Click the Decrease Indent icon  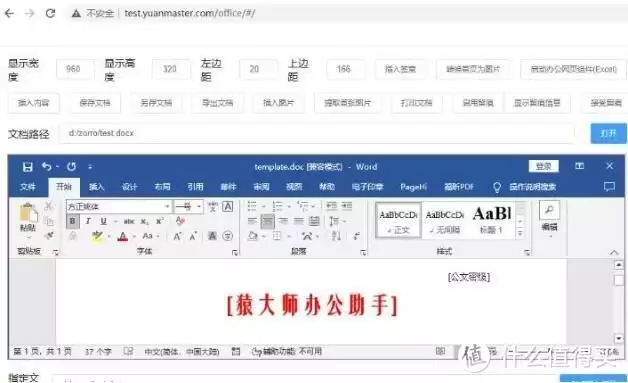(331, 206)
